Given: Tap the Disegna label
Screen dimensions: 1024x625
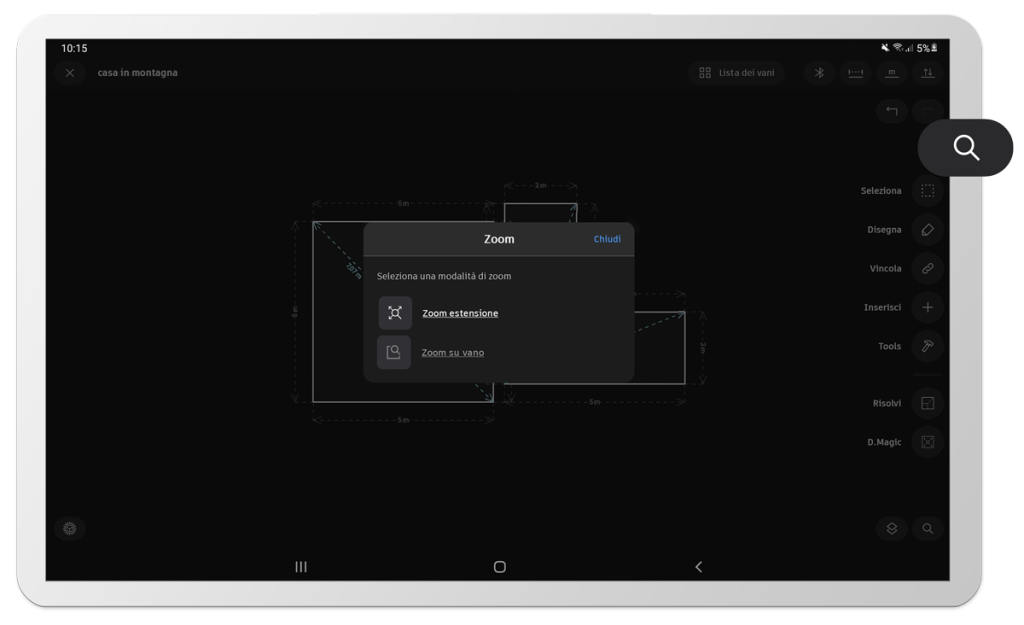Looking at the screenshot, I should click(x=884, y=230).
